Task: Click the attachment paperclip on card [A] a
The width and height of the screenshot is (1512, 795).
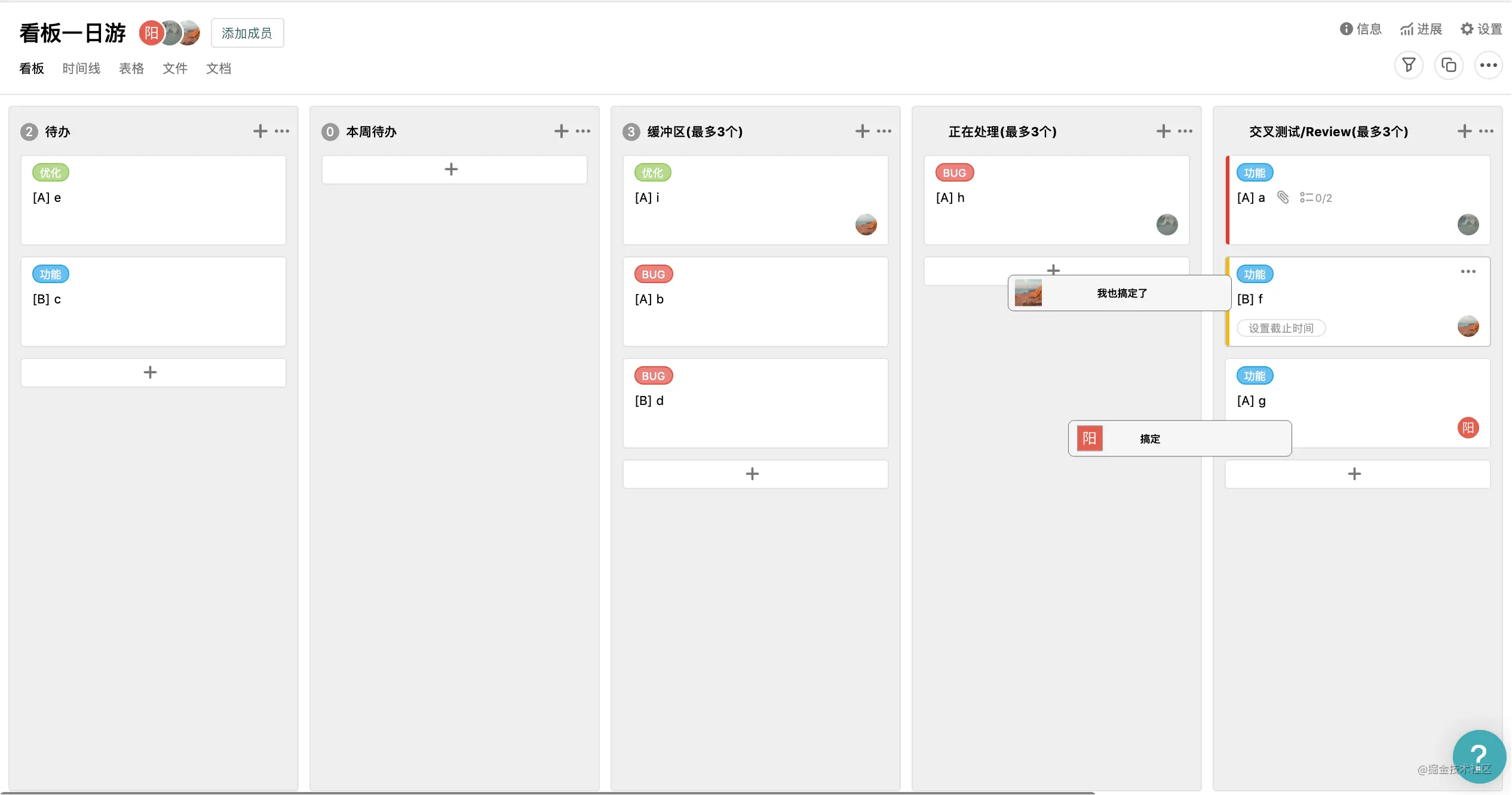Action: click(1283, 198)
